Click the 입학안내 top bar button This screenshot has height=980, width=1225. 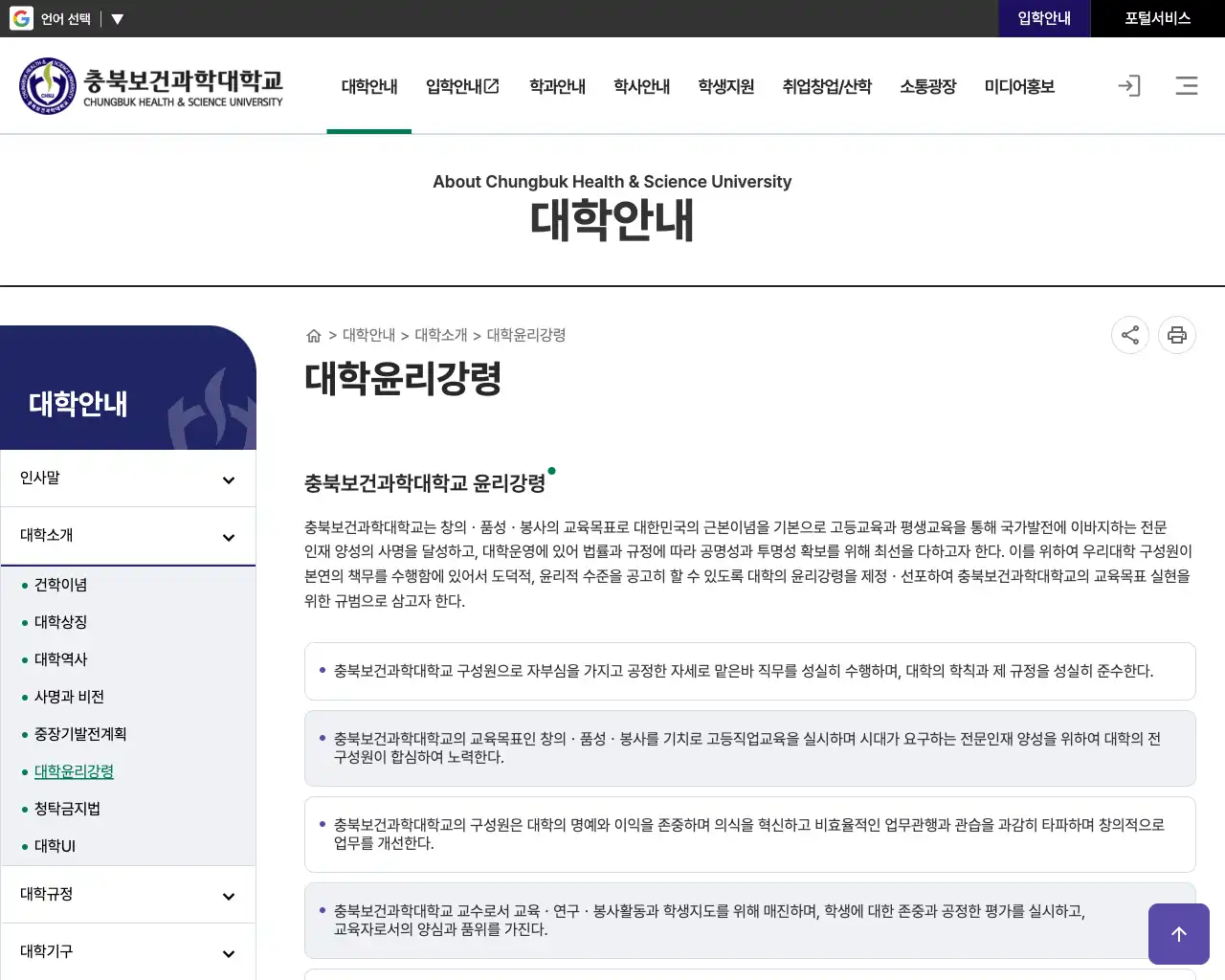click(1044, 18)
